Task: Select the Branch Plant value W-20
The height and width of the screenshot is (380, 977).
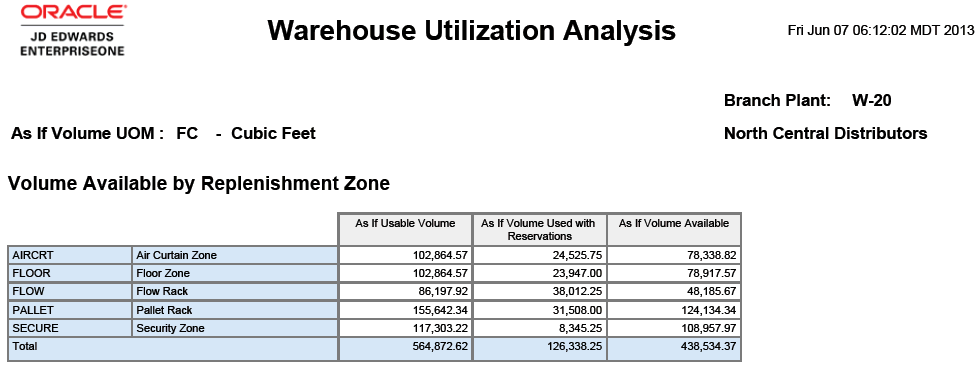Action: (x=871, y=100)
